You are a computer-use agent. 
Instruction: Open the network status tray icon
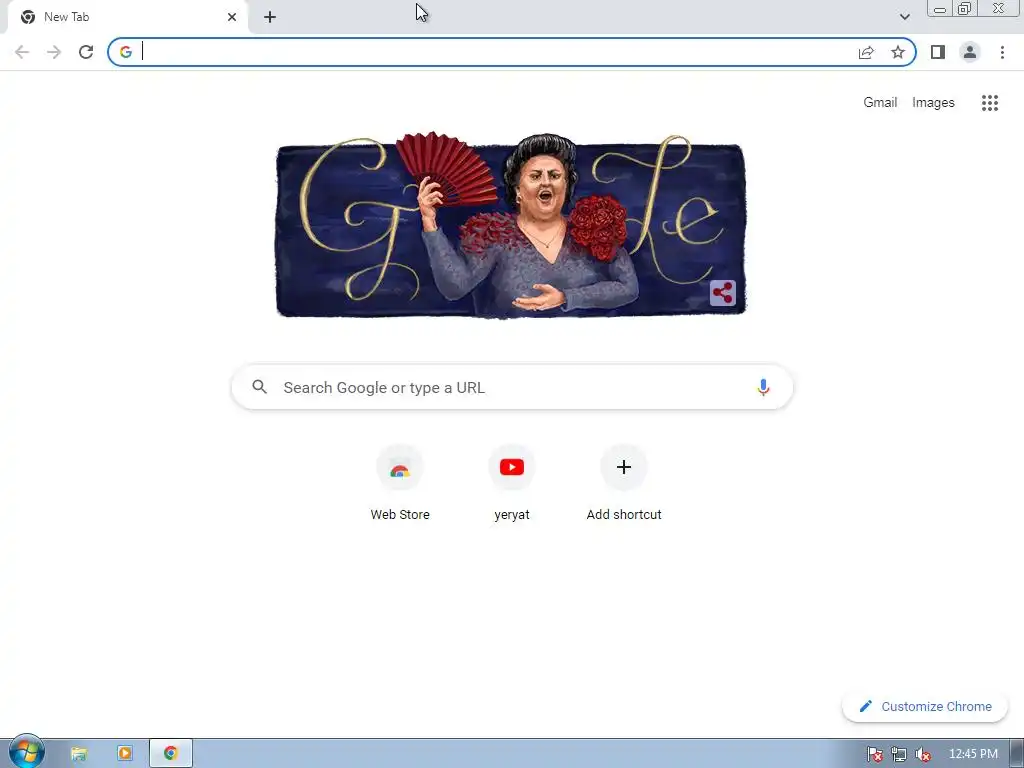click(x=899, y=754)
